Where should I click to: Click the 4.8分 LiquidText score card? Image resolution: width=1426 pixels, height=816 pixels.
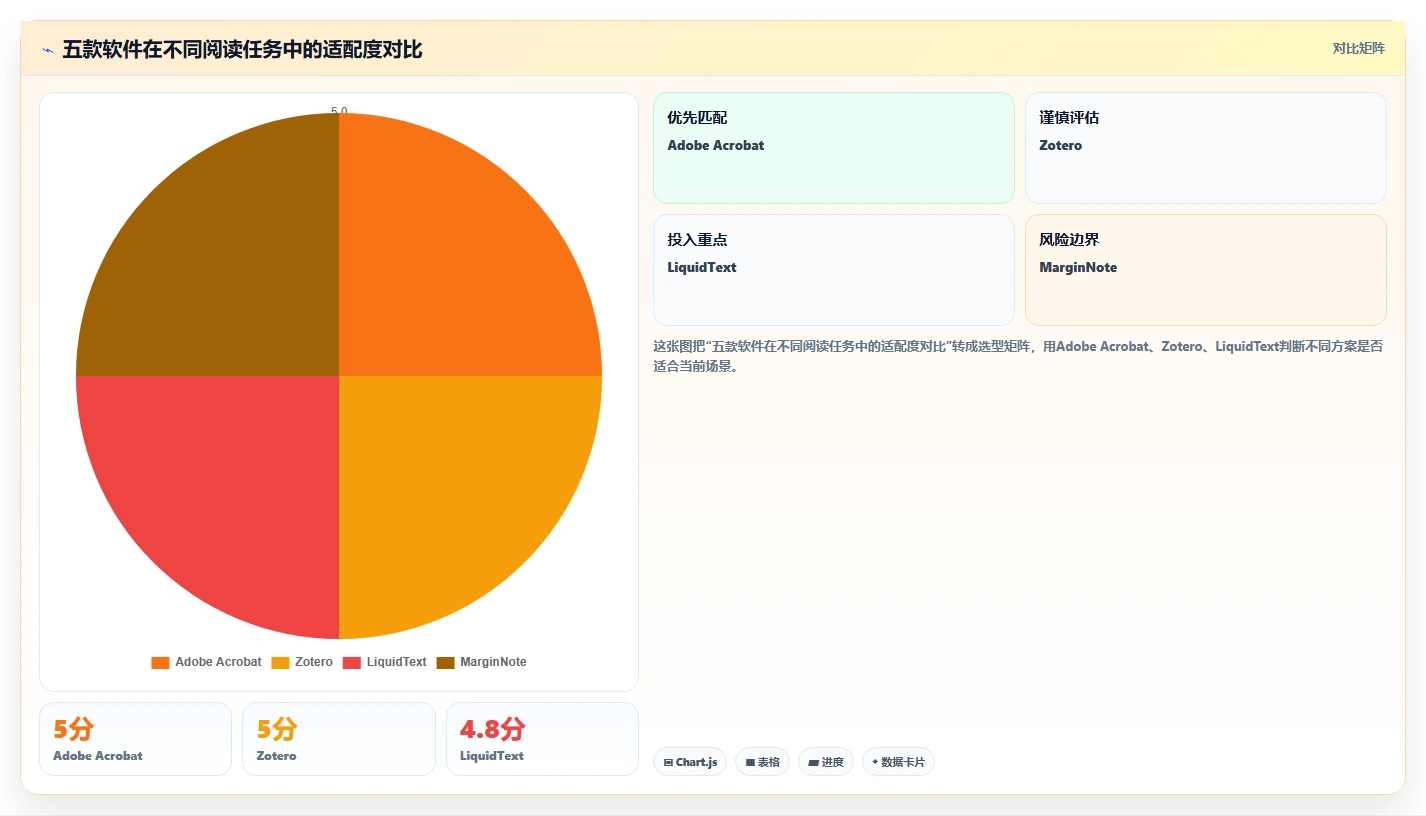(542, 739)
